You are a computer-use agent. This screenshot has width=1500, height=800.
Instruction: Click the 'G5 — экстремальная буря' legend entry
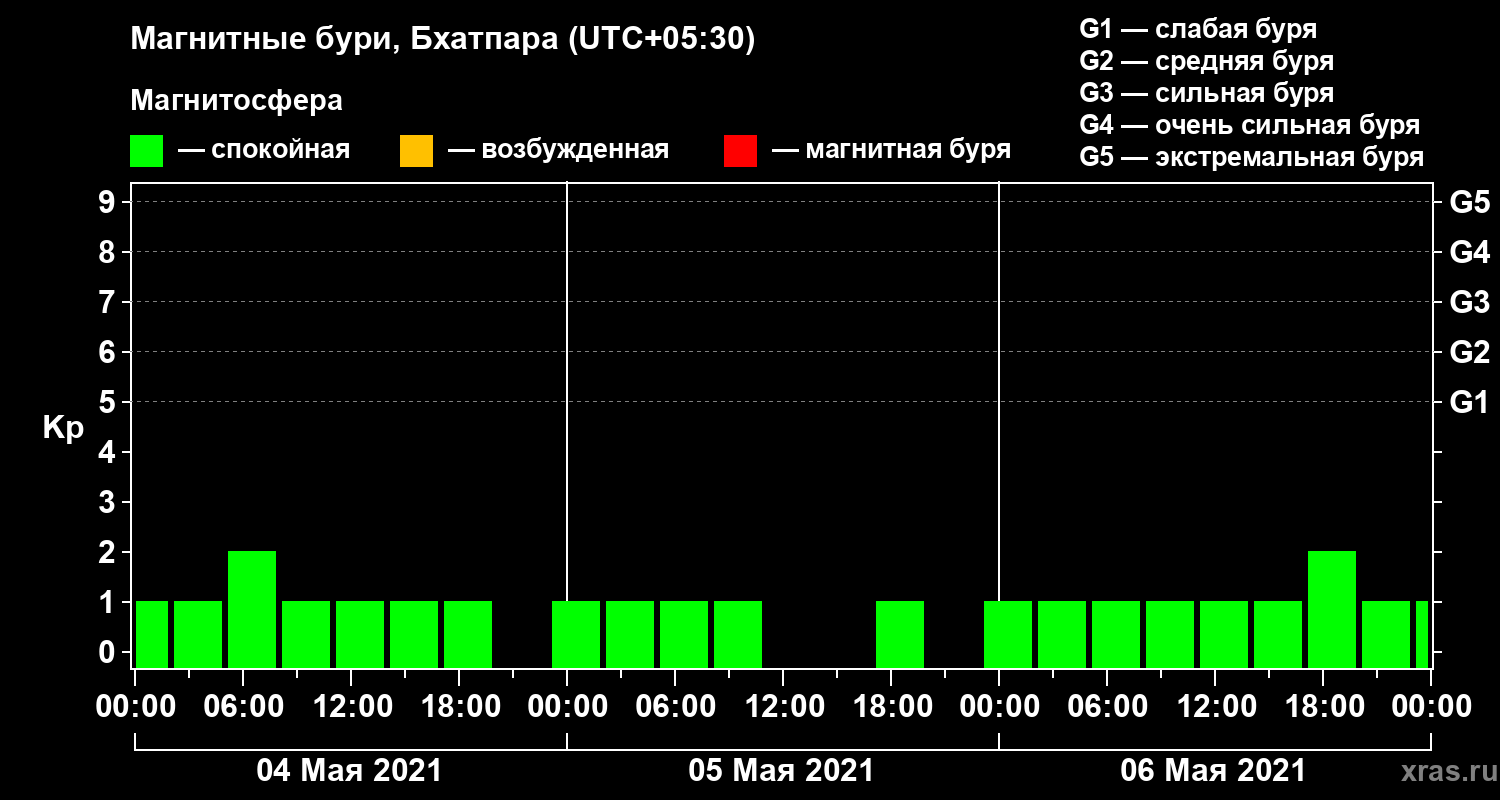pyautogui.click(x=1252, y=158)
